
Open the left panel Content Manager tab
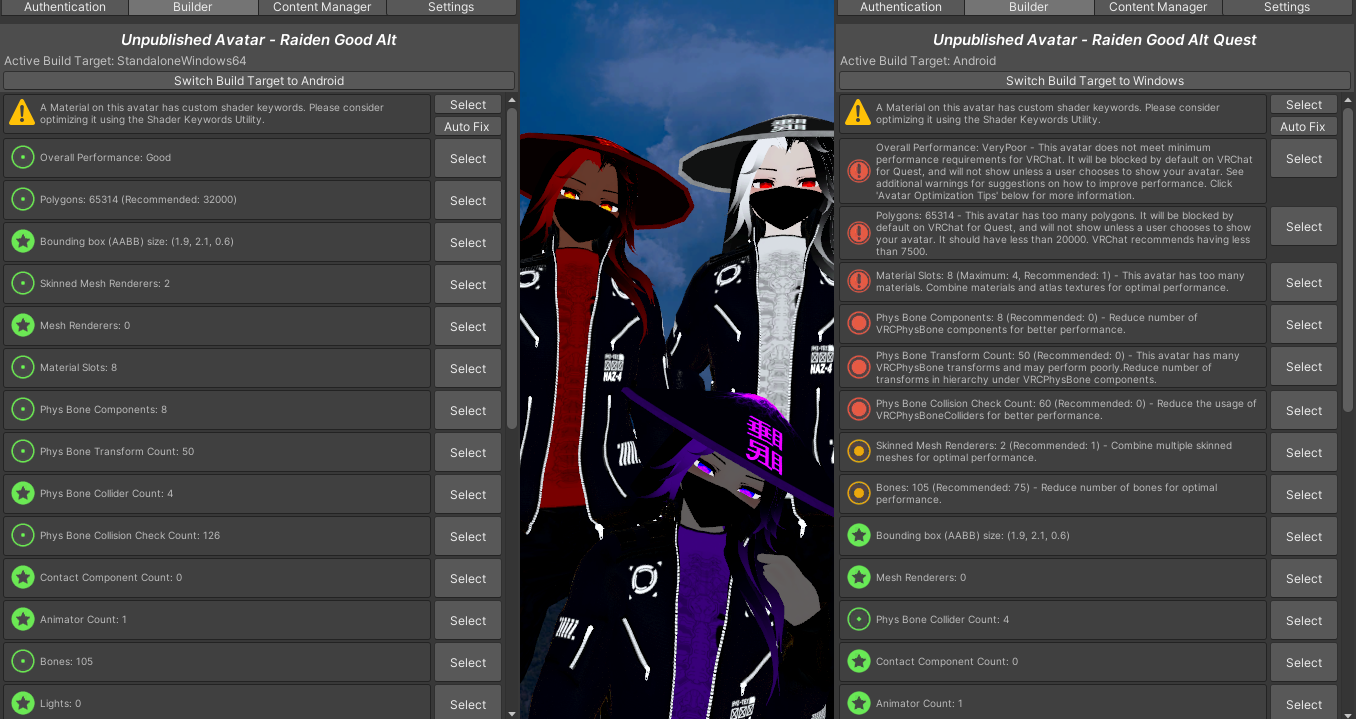click(x=322, y=7)
